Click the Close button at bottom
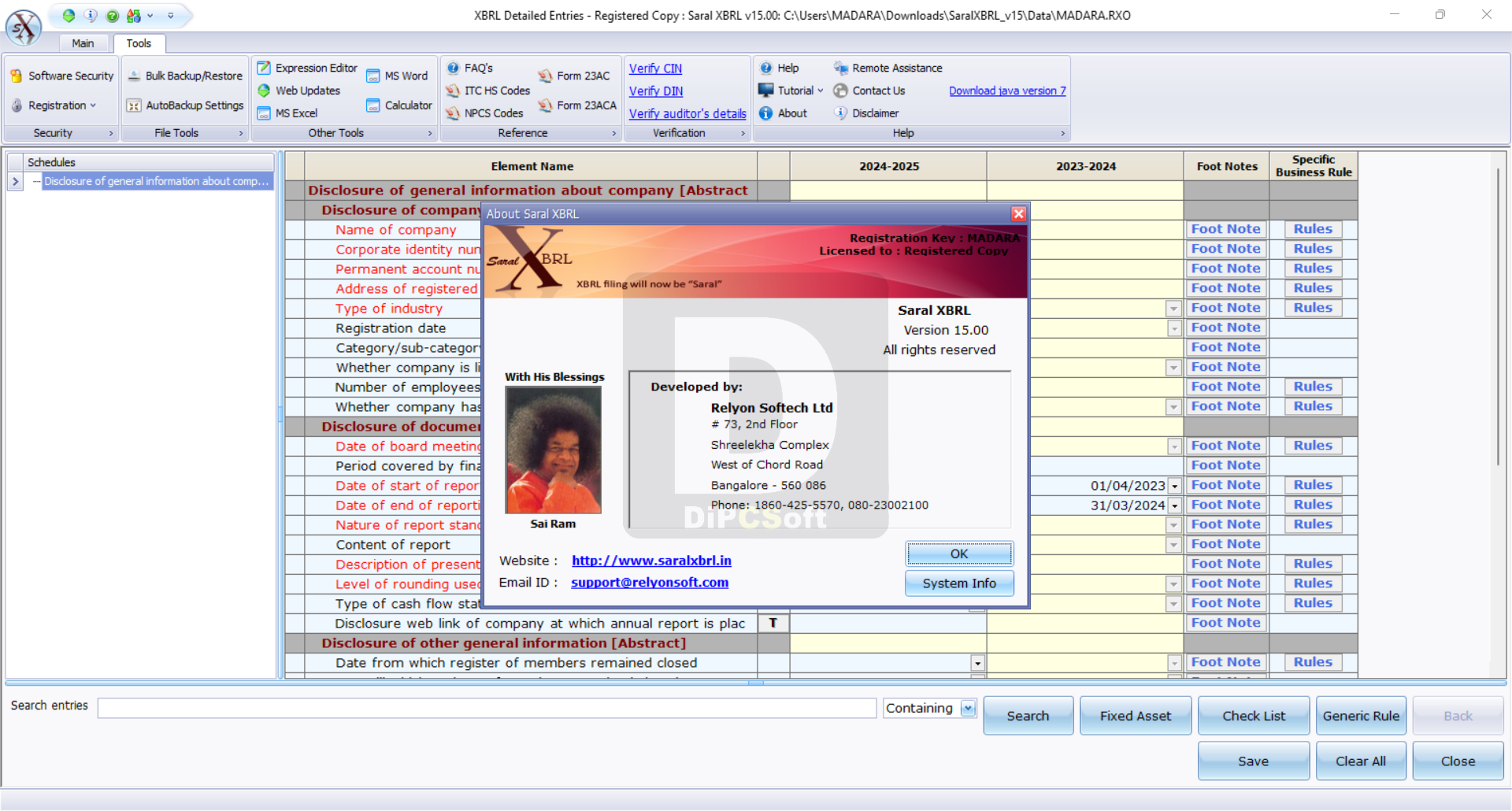 (x=1458, y=761)
